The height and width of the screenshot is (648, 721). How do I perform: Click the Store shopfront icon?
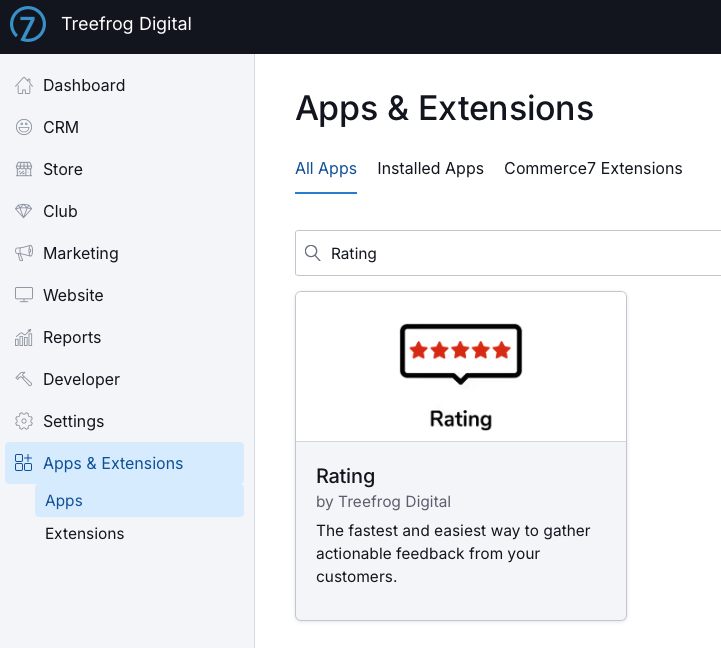(24, 169)
